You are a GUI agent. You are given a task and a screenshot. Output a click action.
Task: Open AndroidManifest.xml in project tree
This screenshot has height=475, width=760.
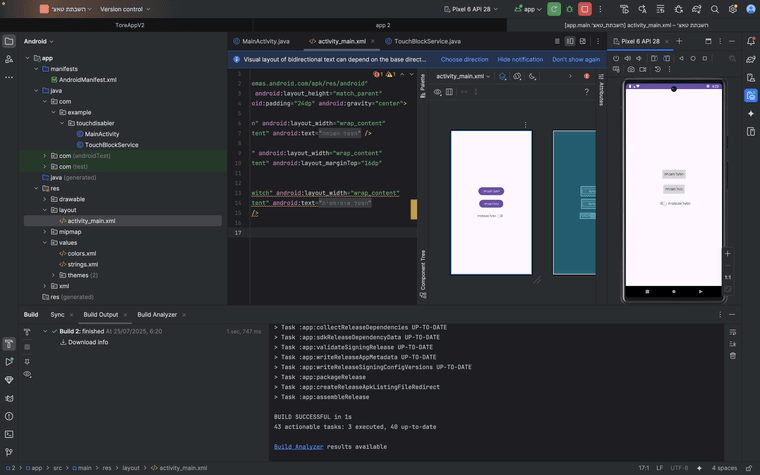83,79
